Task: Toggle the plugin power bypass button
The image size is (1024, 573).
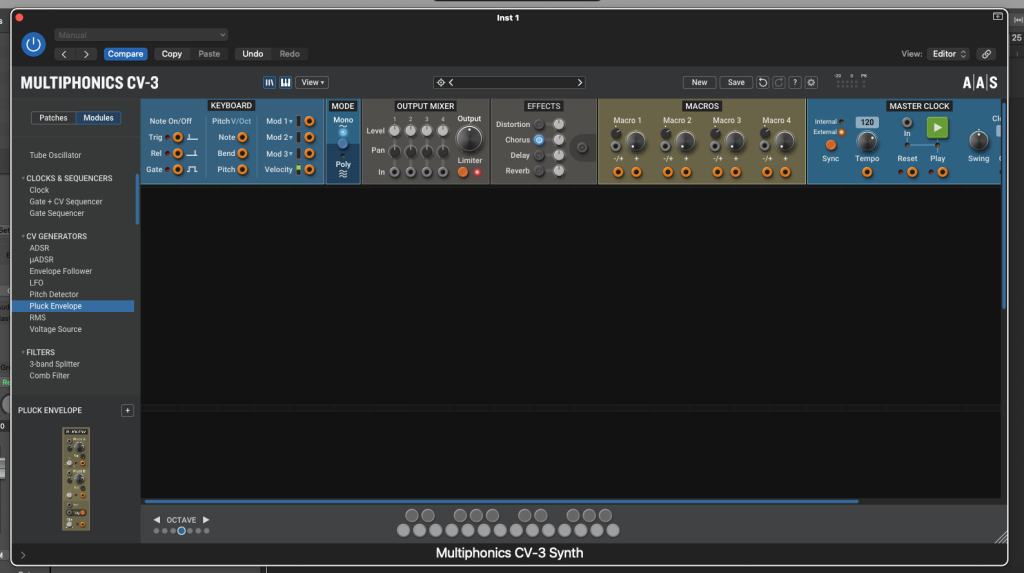Action: coord(34,44)
